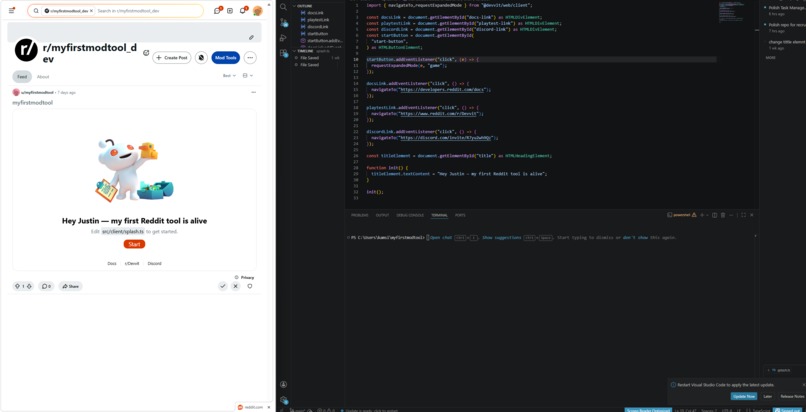Image resolution: width=806 pixels, height=412 pixels.
Task: Click the Privacy link under the post
Action: click(x=247, y=277)
